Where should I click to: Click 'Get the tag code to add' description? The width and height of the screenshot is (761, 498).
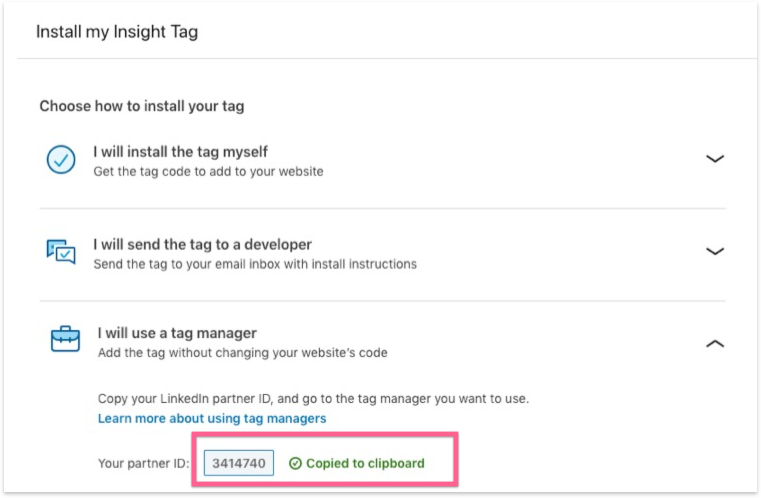coord(208,171)
